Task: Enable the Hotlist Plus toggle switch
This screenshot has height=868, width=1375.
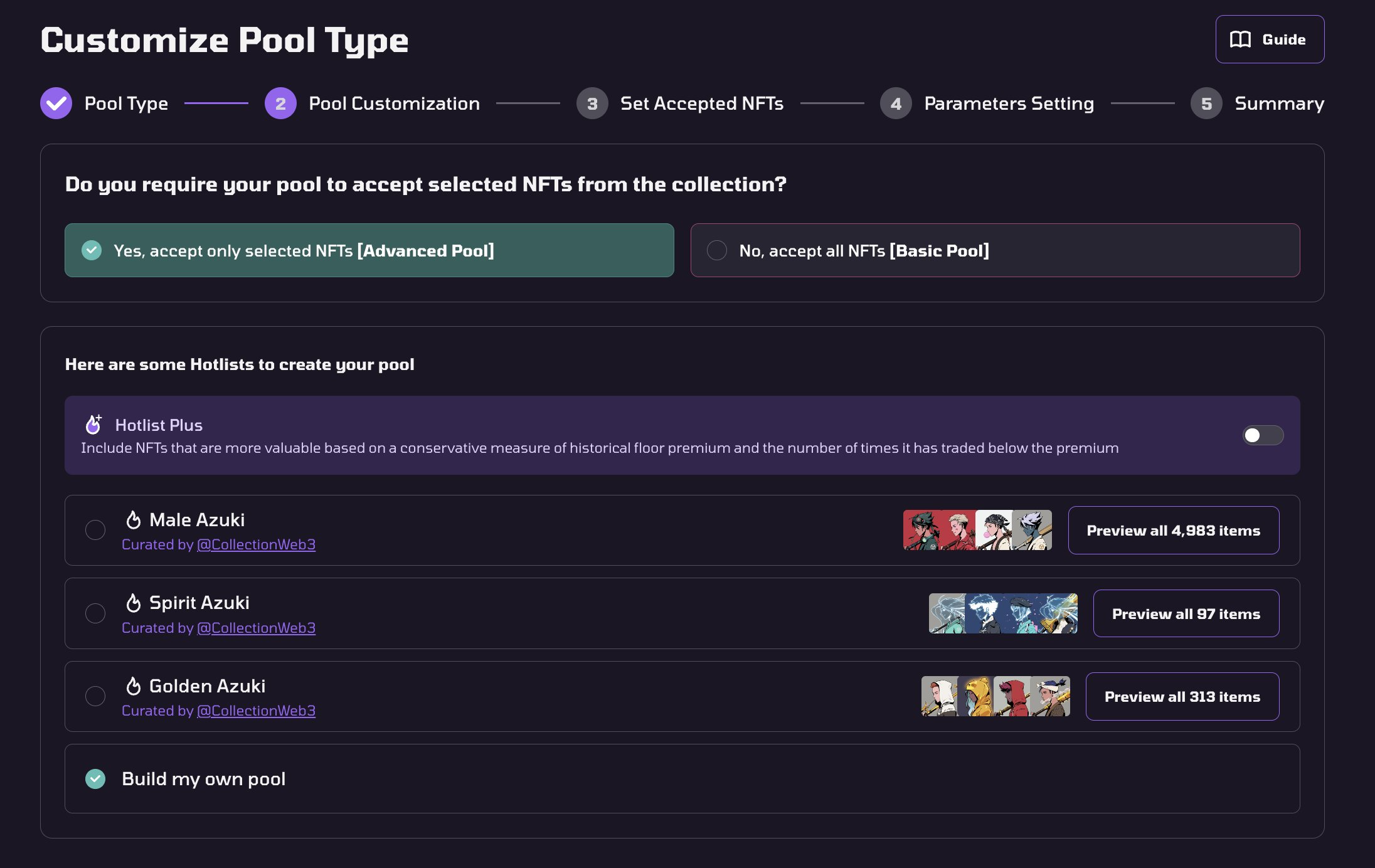Action: 1263,435
